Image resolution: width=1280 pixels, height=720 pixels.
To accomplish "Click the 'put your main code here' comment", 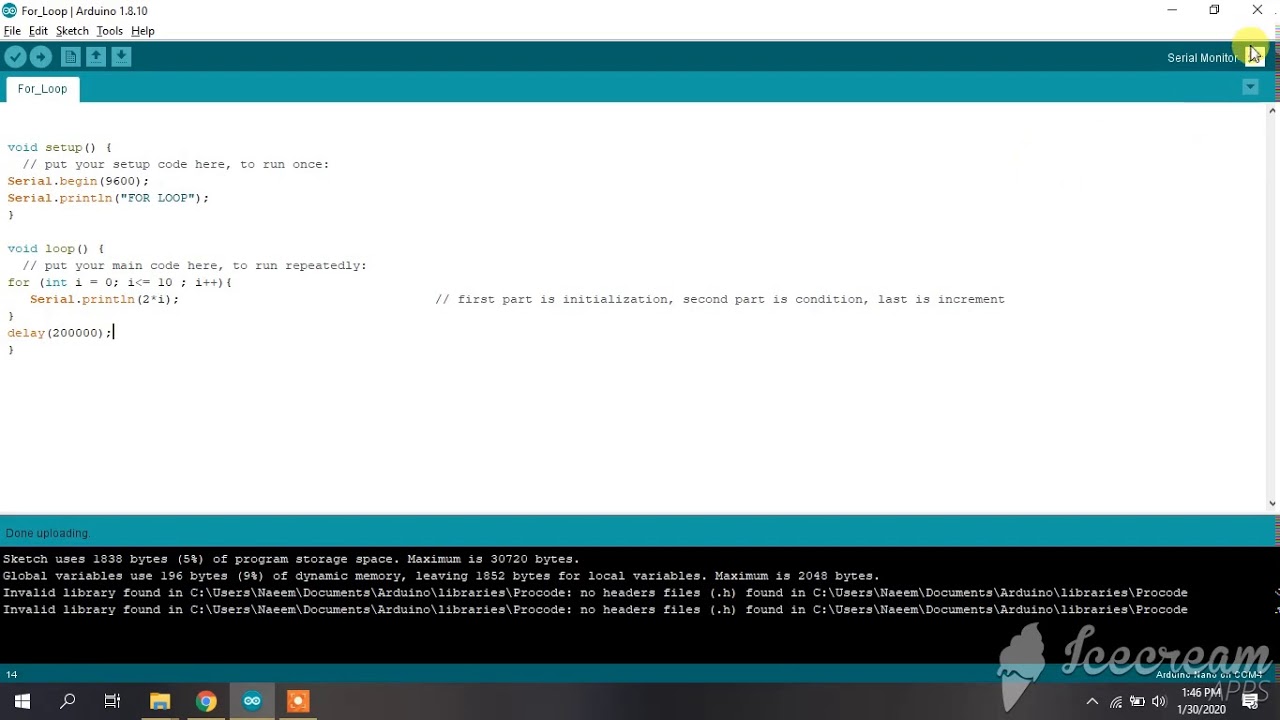I will 194,265.
